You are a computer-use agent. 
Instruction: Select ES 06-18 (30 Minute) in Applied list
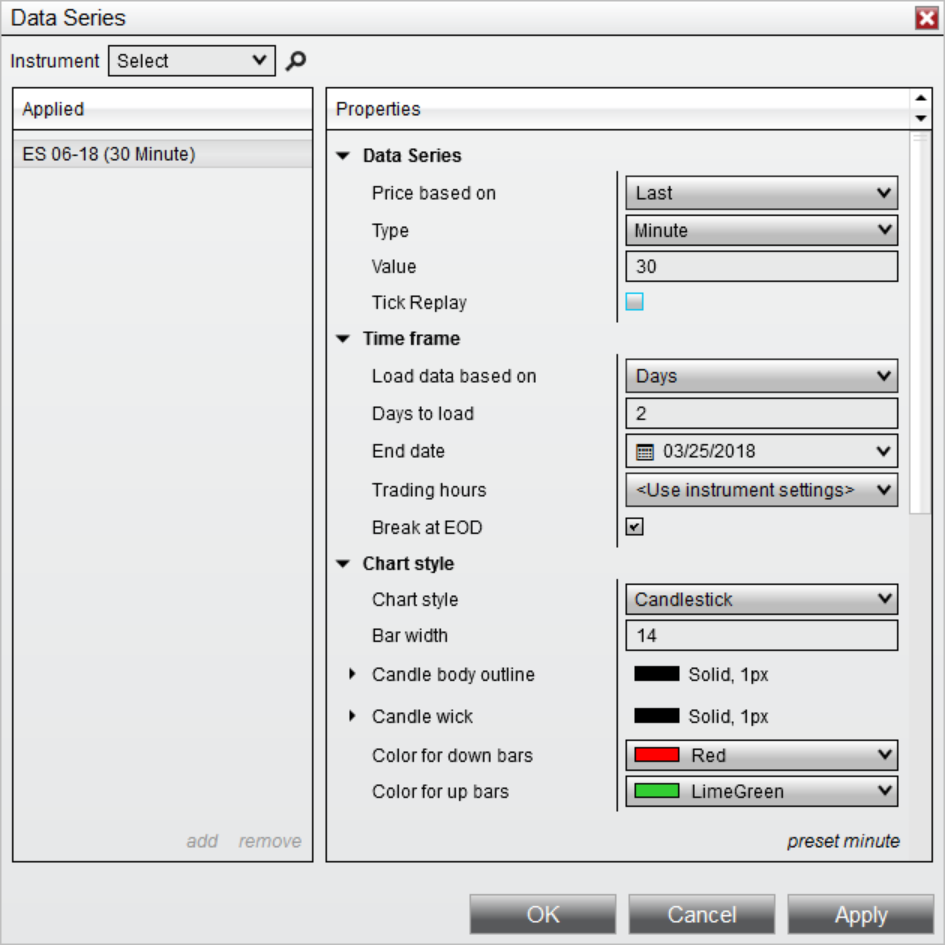point(163,154)
